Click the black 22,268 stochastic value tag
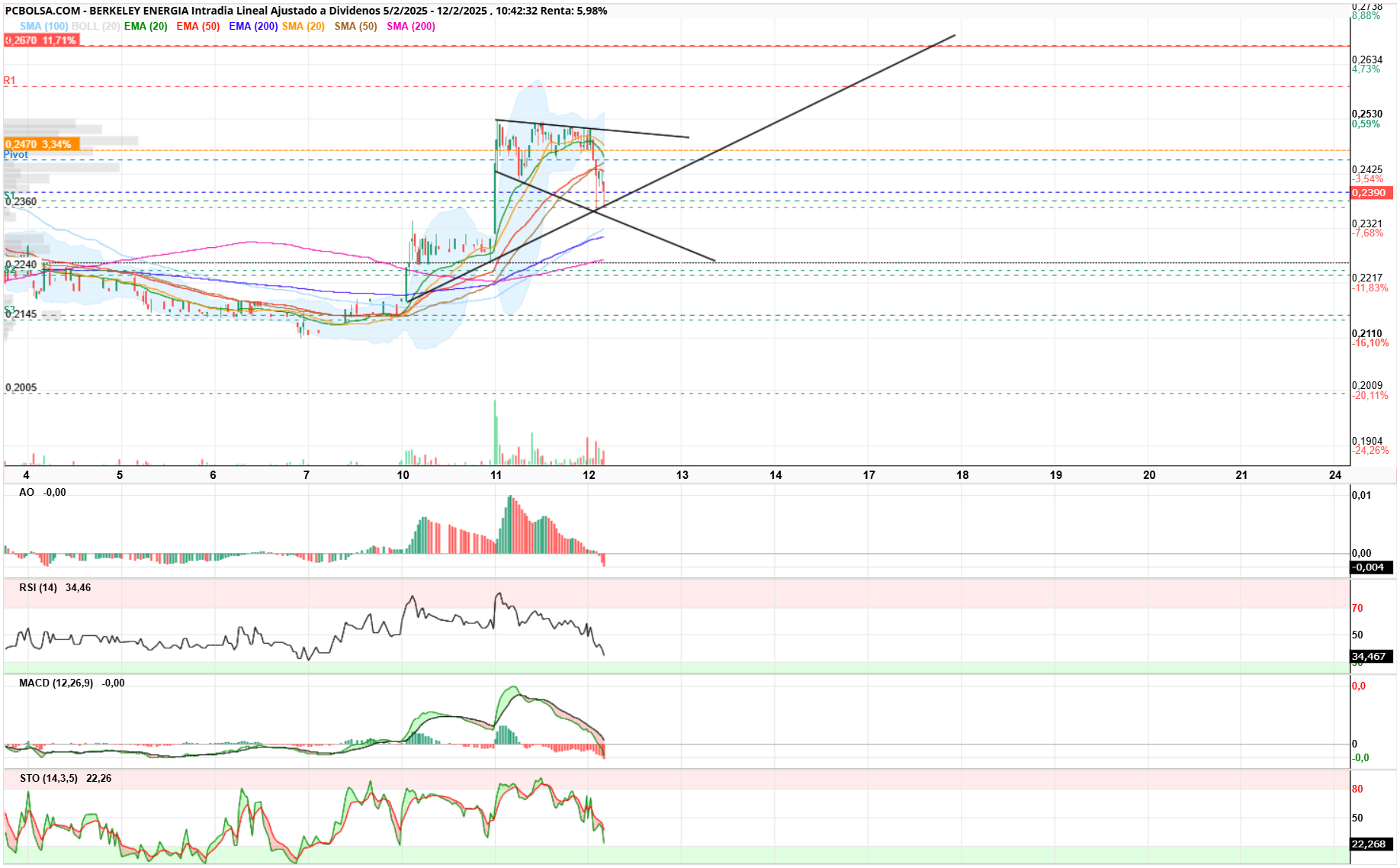1400x868 pixels. [x=1371, y=844]
